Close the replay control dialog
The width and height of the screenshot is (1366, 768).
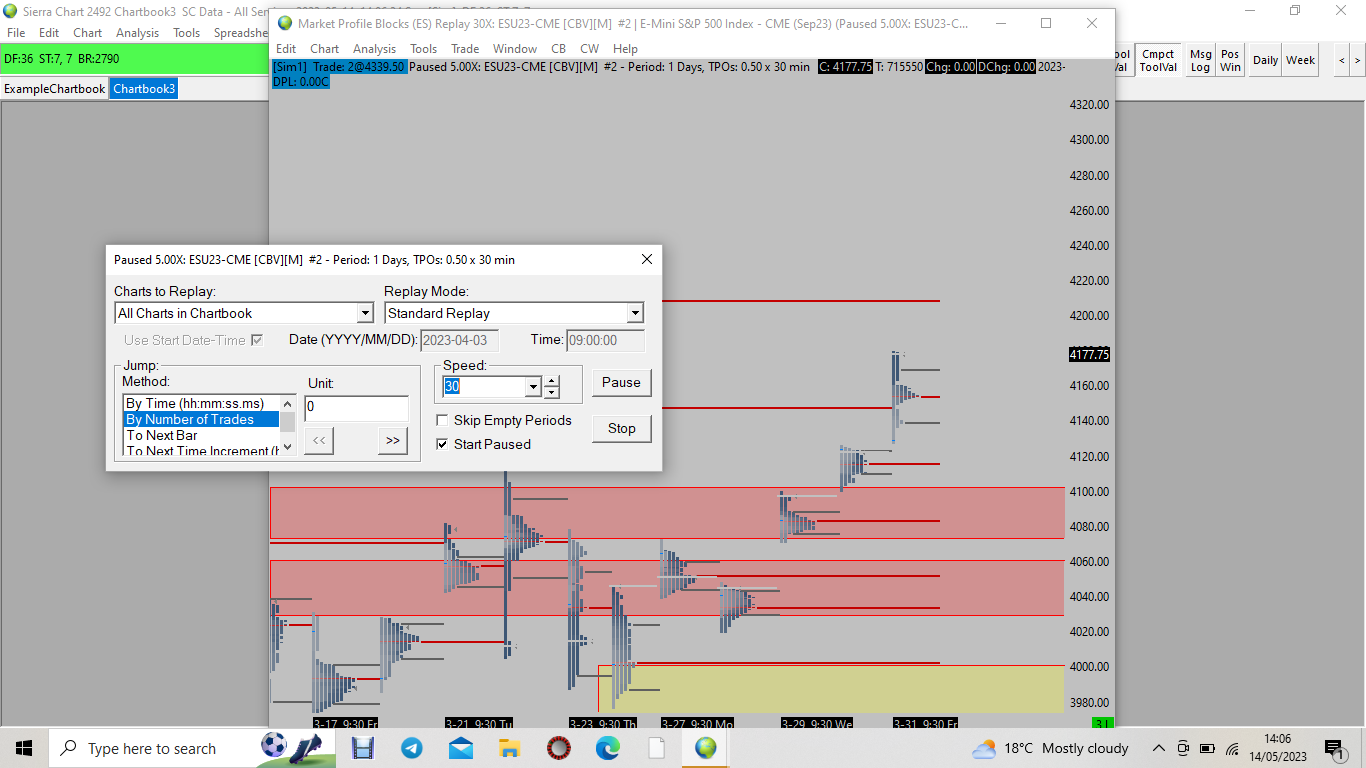tap(646, 259)
